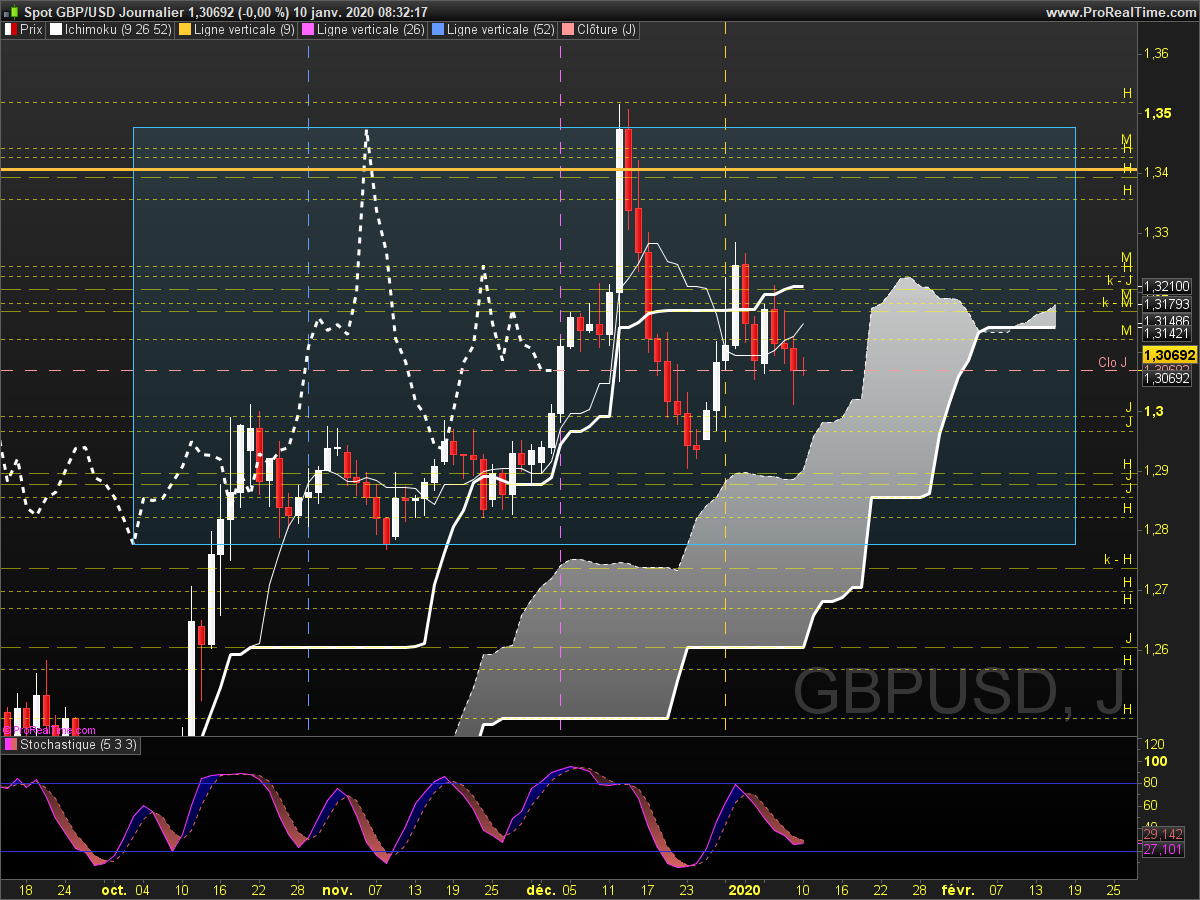1200x900 pixels.
Task: Click the stochastic value label 27,101
Action: [1161, 850]
